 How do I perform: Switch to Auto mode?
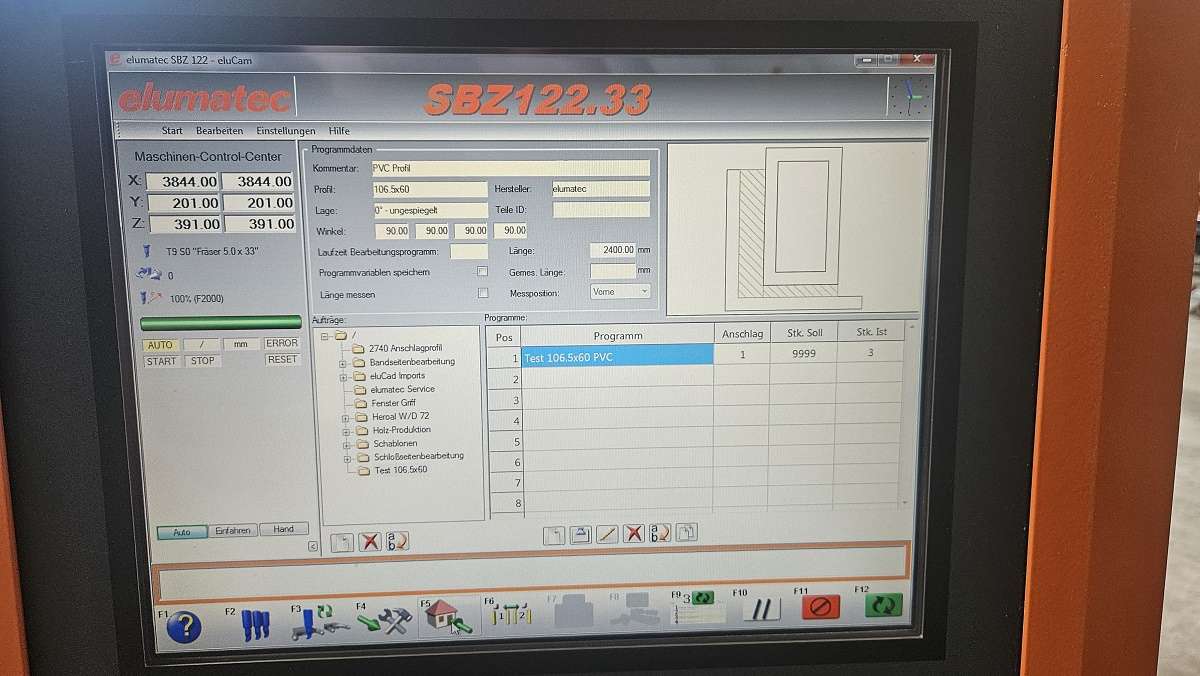tap(182, 532)
